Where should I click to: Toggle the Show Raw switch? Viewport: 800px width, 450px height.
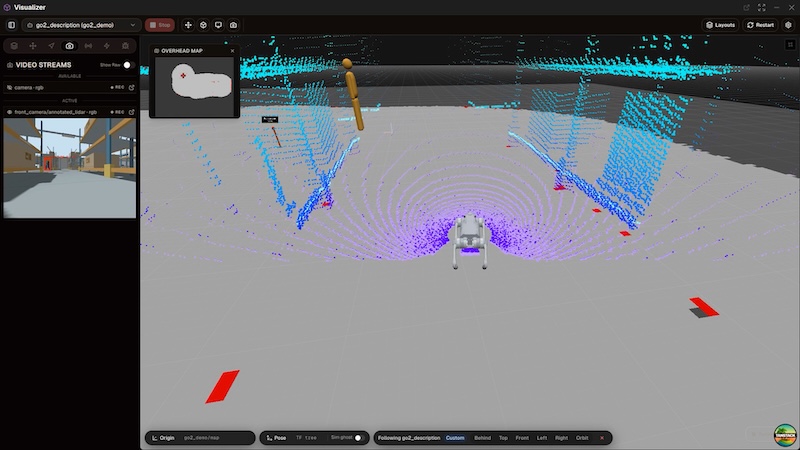[x=128, y=65]
